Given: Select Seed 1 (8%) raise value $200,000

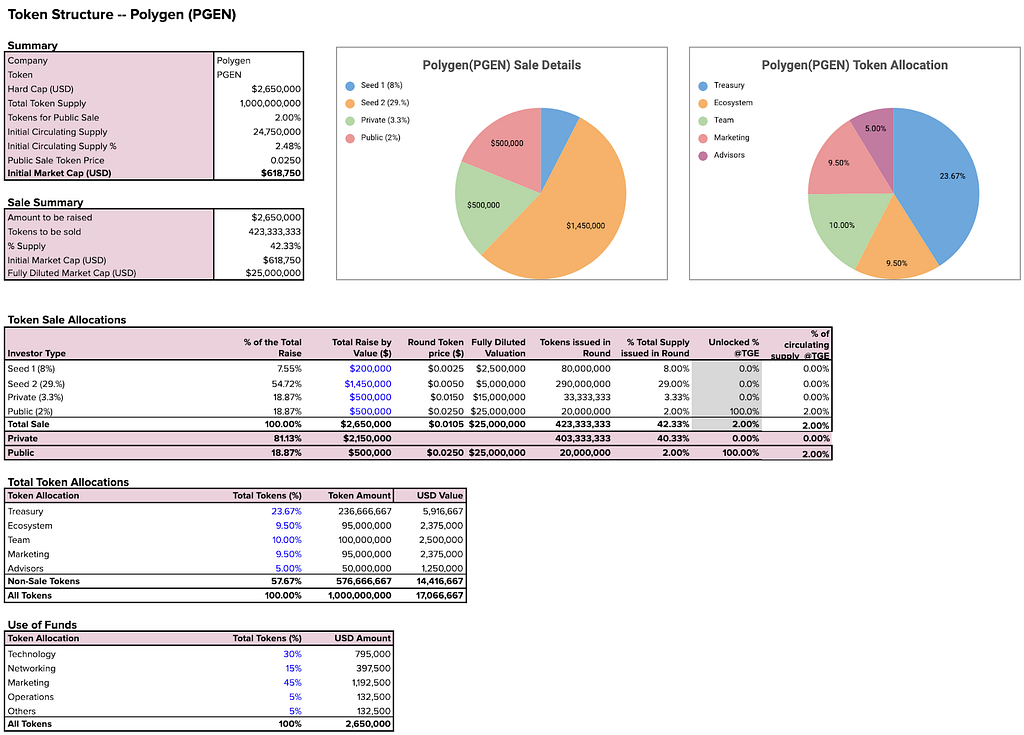Looking at the screenshot, I should pos(370,368).
